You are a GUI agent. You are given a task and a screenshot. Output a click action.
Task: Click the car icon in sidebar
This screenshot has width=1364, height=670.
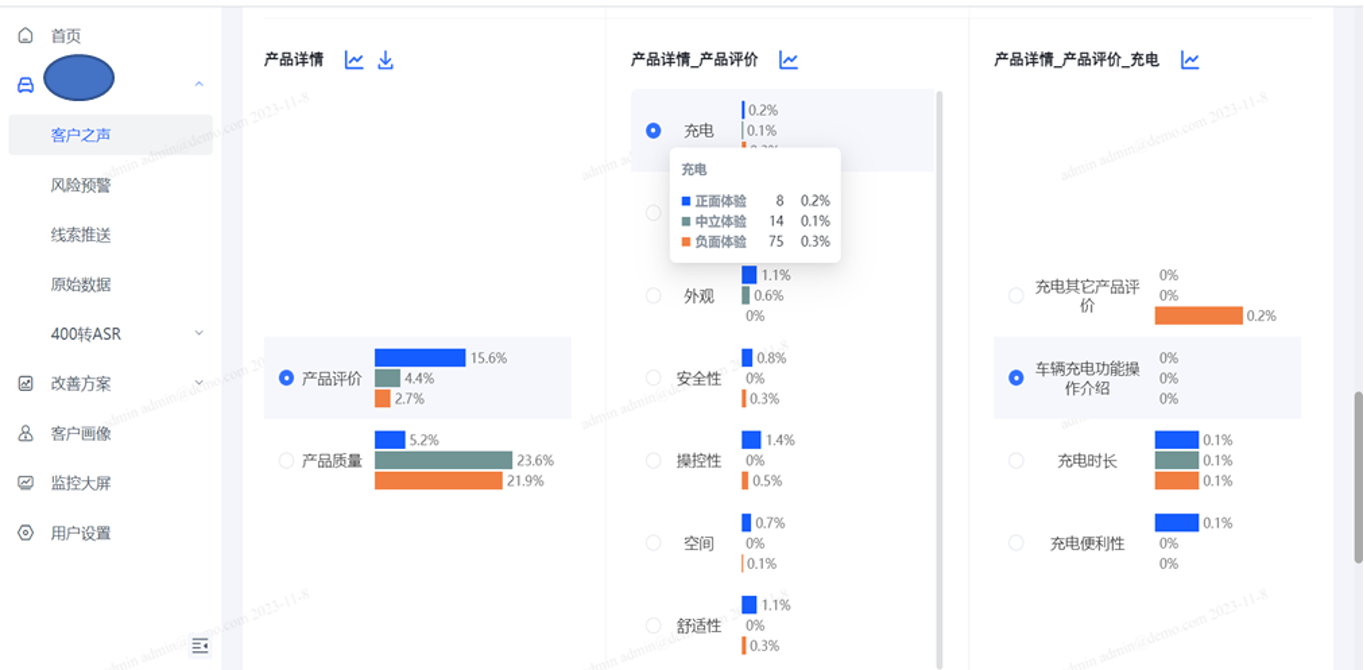point(26,85)
